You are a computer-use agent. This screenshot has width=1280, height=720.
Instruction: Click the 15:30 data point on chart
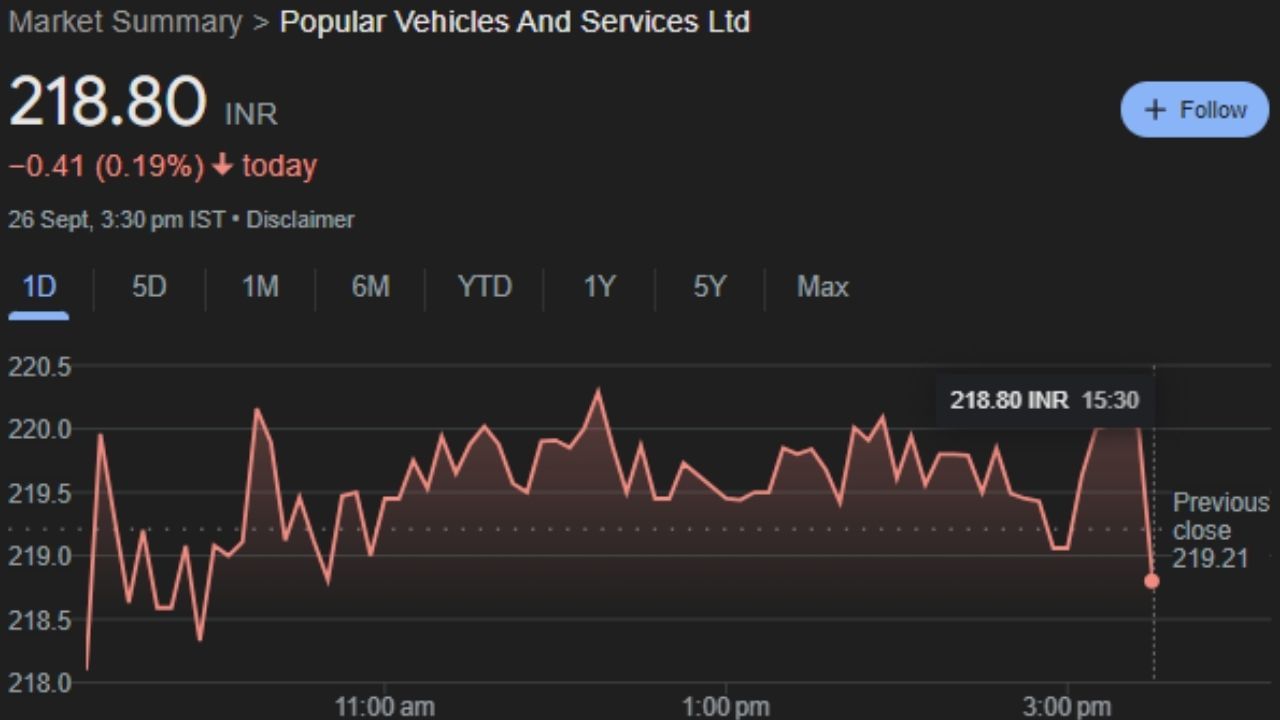coord(1152,581)
